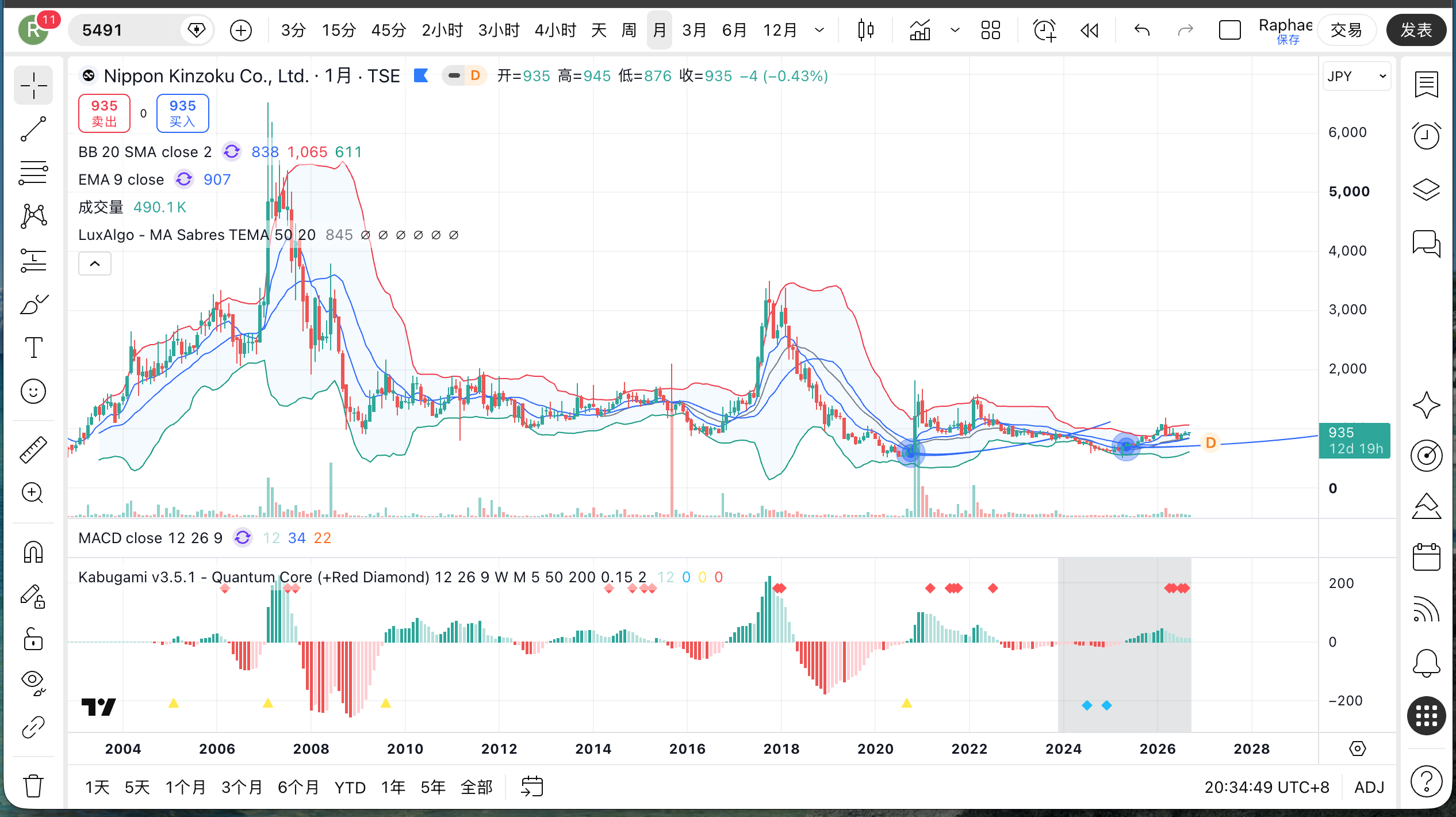Select the 月 monthly interval
This screenshot has height=817, width=1456.
[659, 30]
